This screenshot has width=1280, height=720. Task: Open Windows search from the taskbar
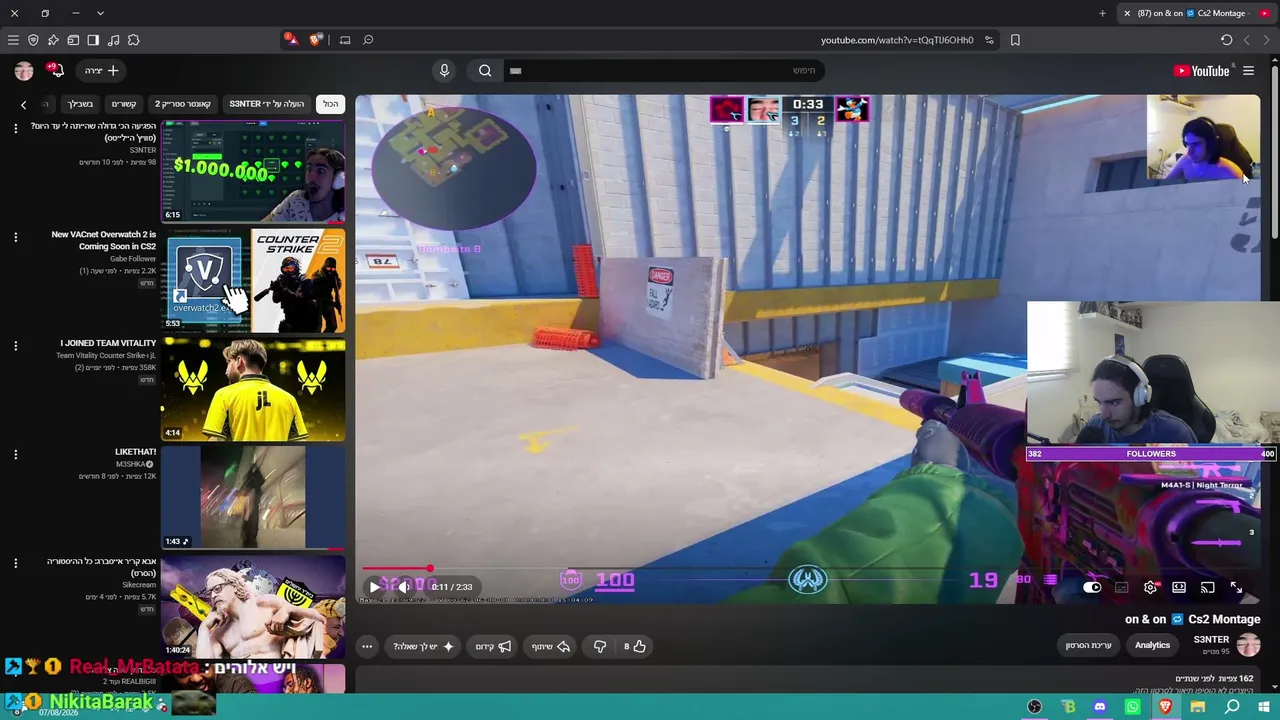pyautogui.click(x=1232, y=707)
